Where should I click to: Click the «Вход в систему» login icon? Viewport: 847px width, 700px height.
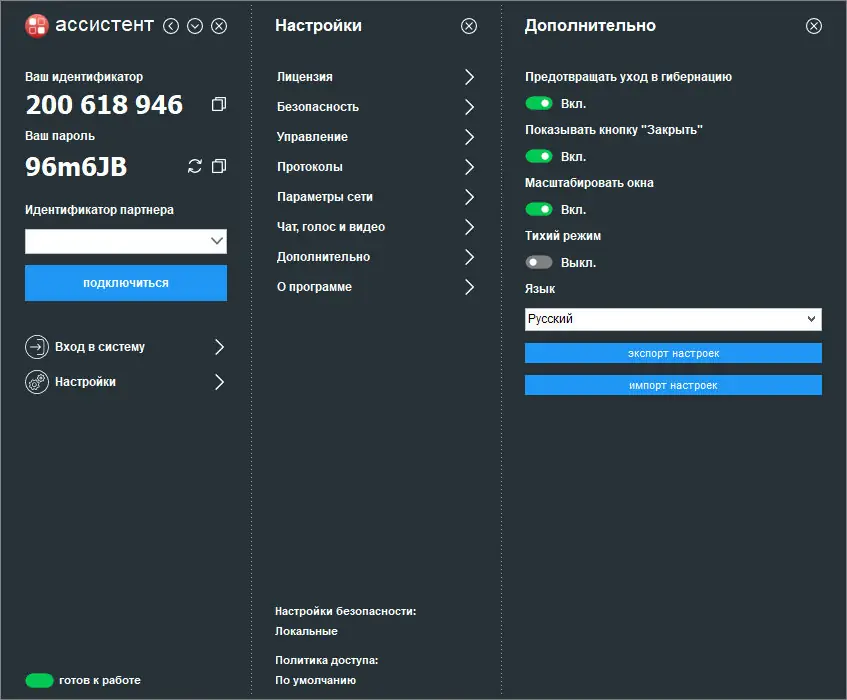coord(37,347)
